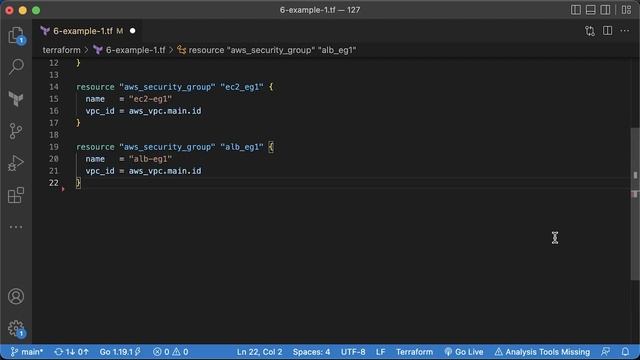Image resolution: width=640 pixels, height=360 pixels.
Task: Customize the editor layout
Action: tap(627, 10)
